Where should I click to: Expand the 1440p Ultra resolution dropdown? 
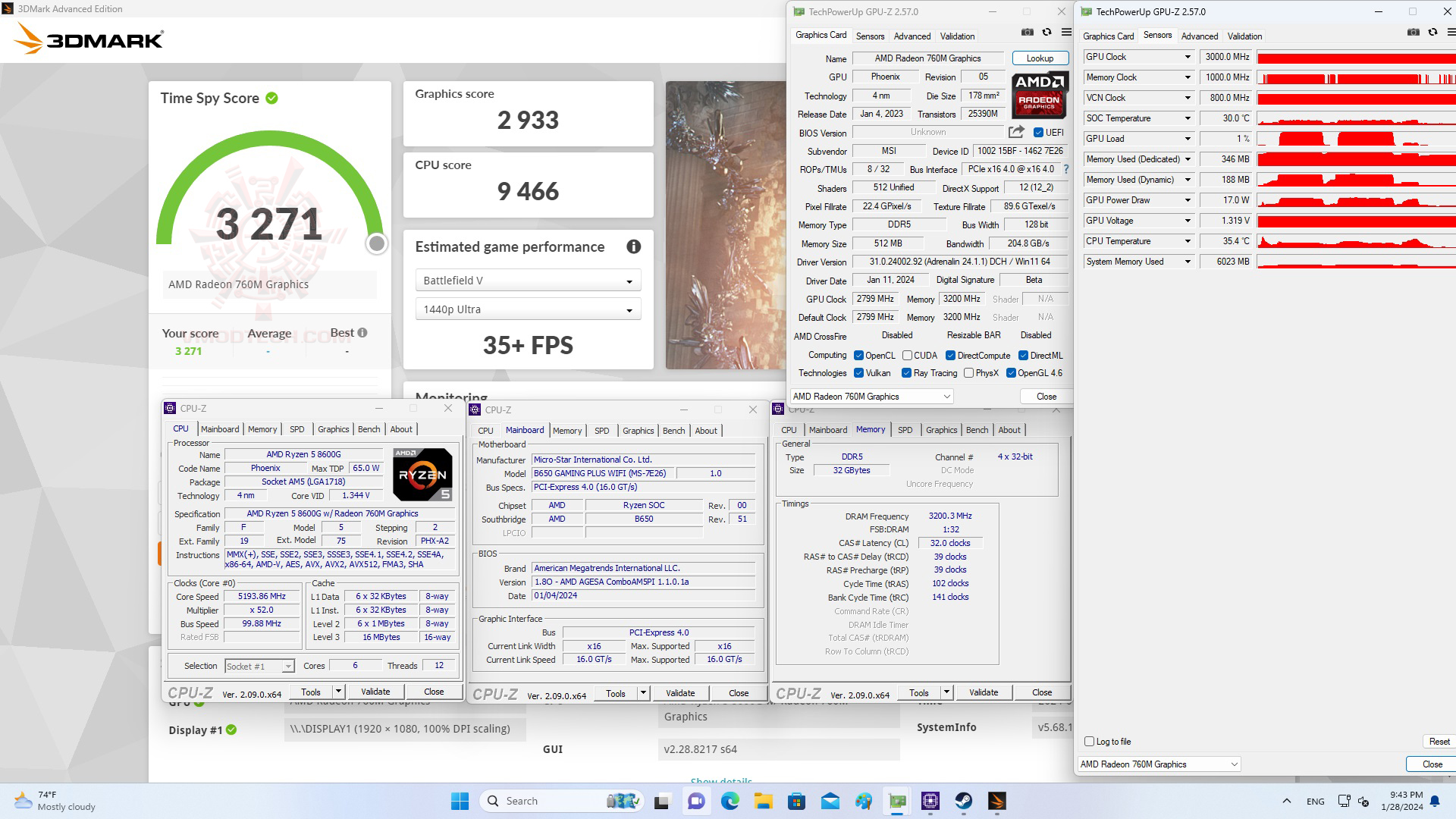[528, 309]
